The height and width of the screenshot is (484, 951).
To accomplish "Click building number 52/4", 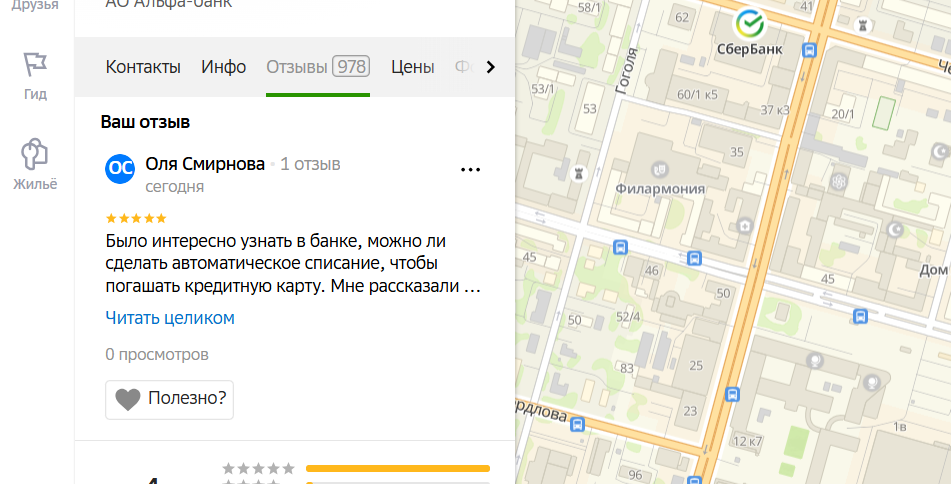I will (x=628, y=317).
